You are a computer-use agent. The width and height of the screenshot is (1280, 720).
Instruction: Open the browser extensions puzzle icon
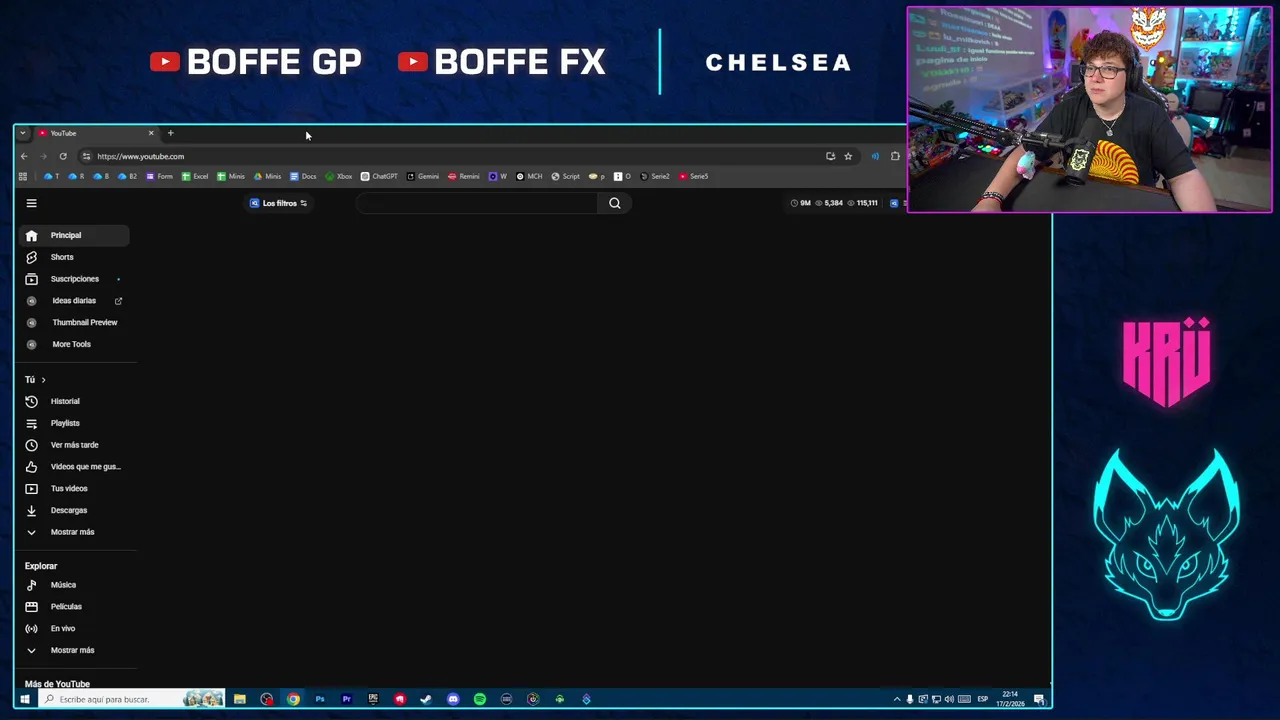click(x=895, y=156)
